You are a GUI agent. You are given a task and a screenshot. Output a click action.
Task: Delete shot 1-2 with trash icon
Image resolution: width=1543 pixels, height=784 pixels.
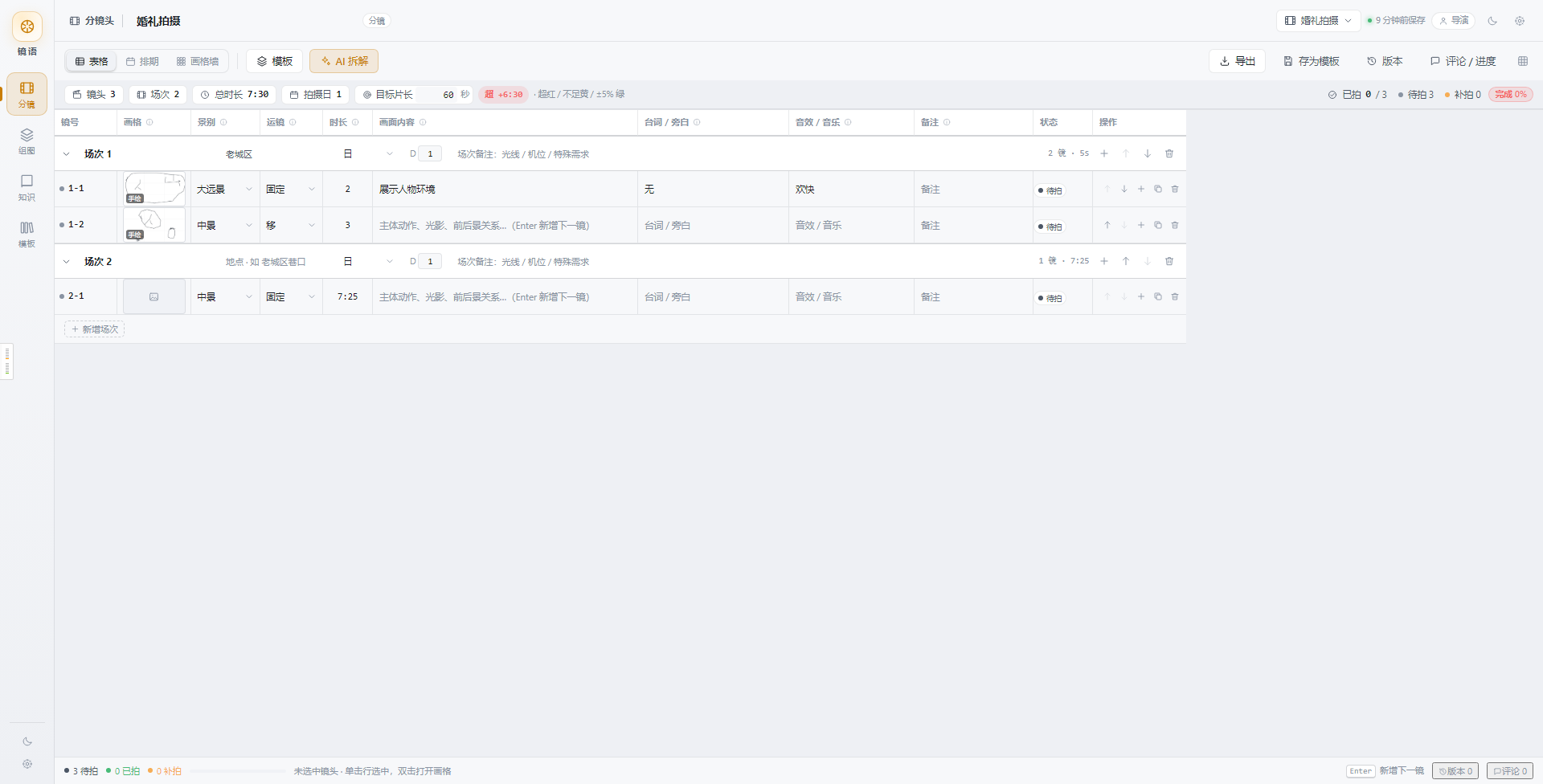tap(1175, 225)
